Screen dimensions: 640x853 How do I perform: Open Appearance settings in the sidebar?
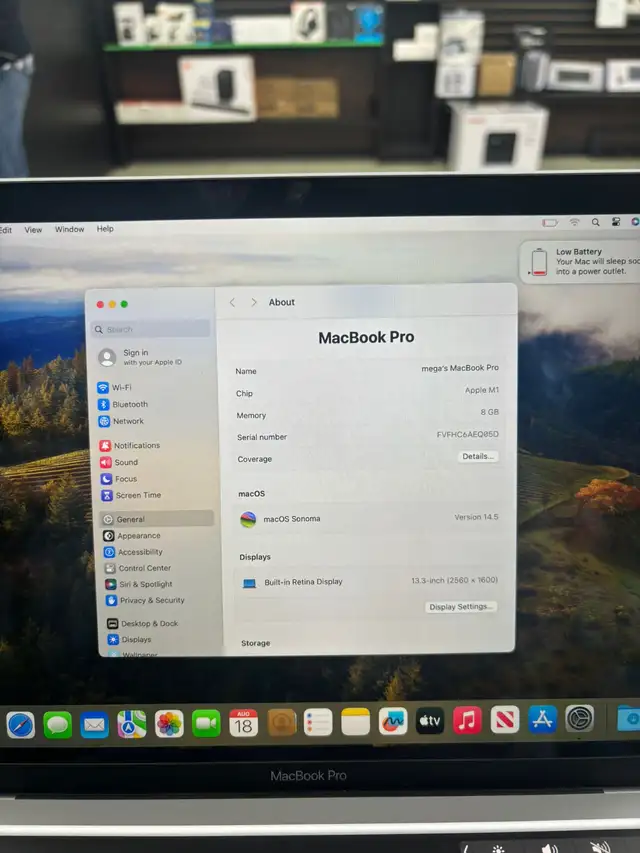[x=157, y=536]
